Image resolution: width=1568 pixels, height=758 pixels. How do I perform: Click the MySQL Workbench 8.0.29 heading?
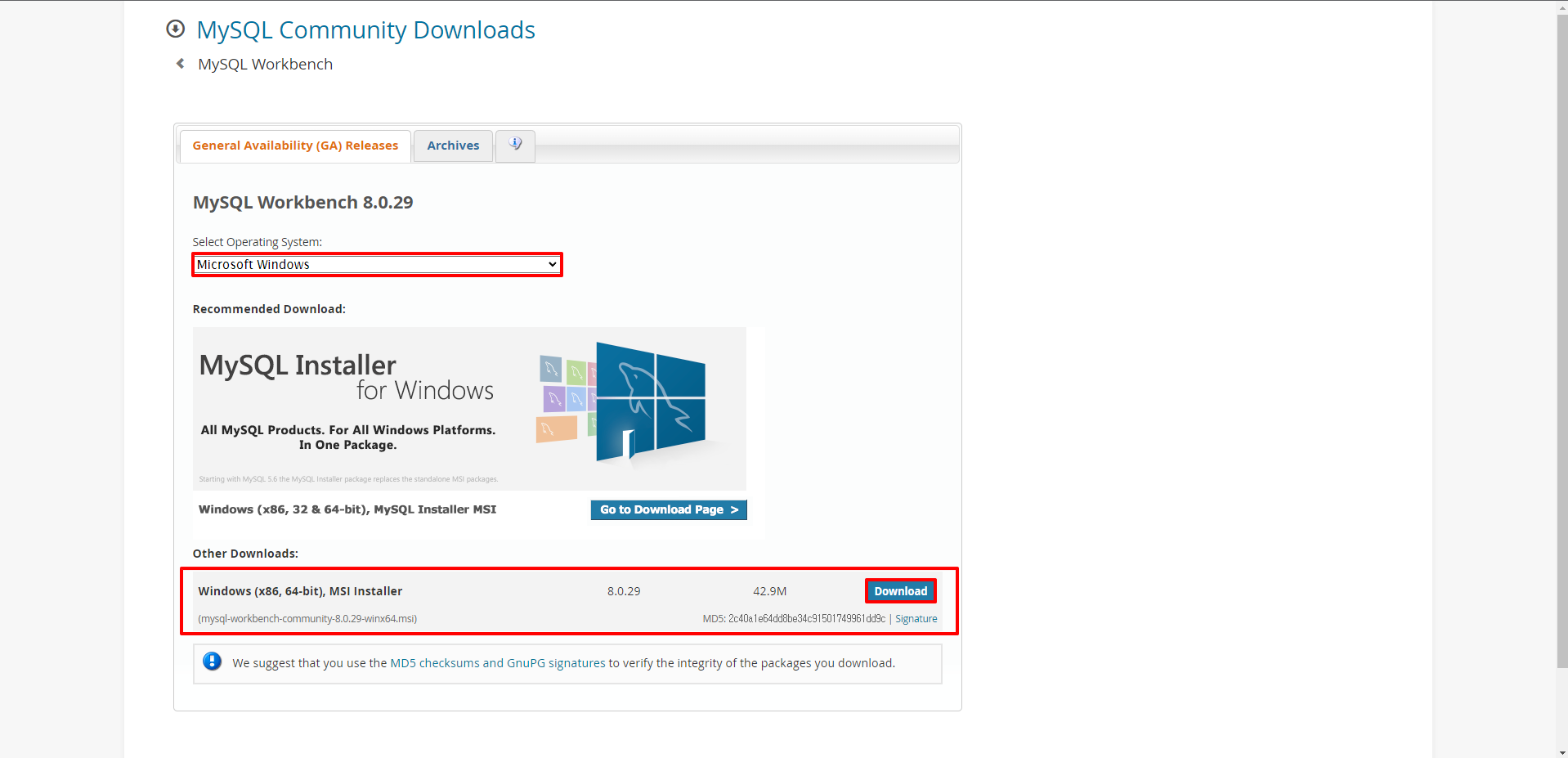tap(302, 202)
